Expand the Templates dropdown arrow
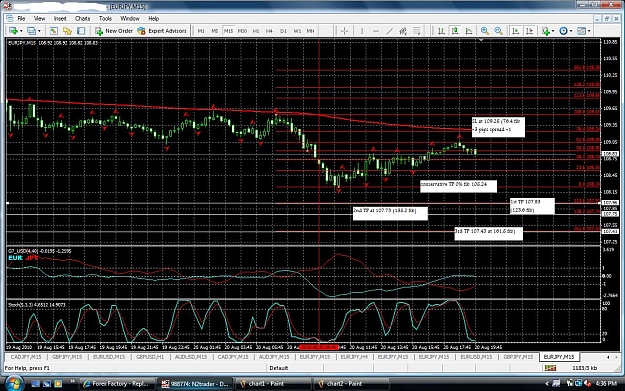Image resolution: width=625 pixels, height=391 pixels. 589,31
